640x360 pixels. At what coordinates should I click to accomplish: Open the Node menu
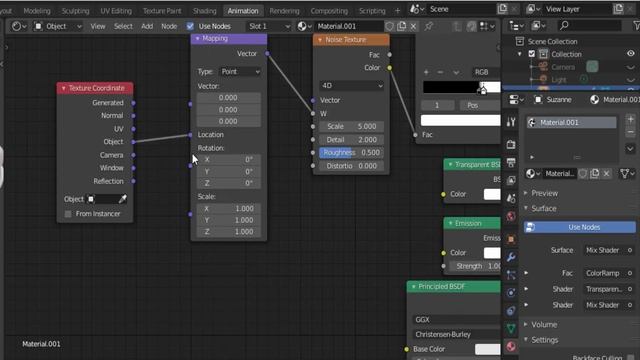[169, 27]
